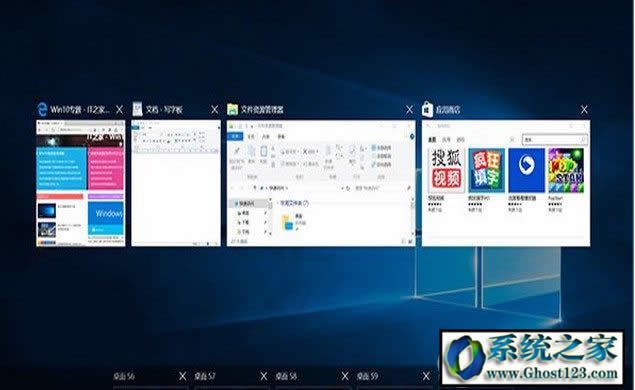This screenshot has height=390, width=635.
Task: Close virtual desktop 桌面 56
Action: 183,376
